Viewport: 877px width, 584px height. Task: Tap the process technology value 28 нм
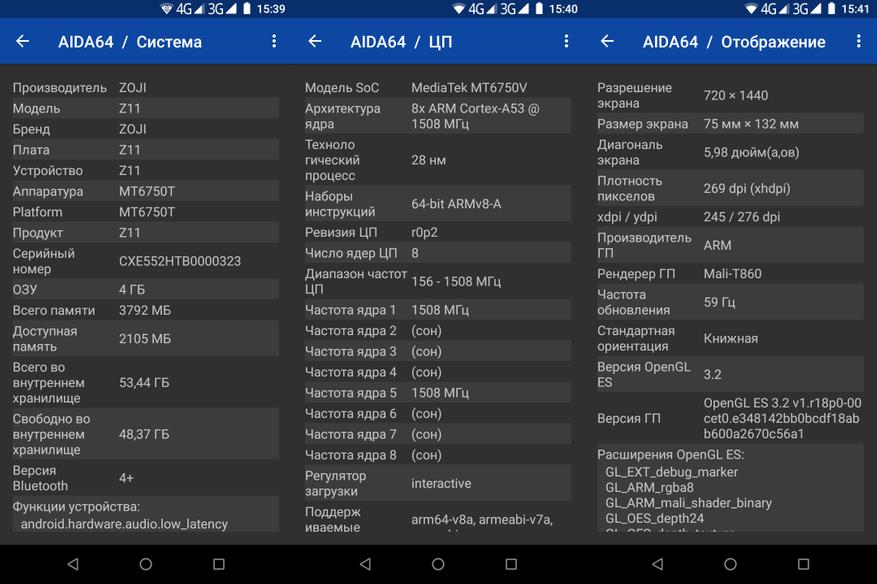(428, 160)
